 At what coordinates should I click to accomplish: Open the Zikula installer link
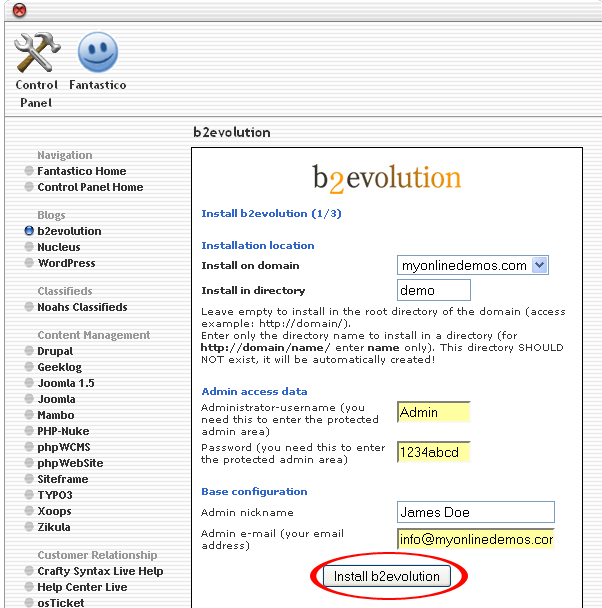(54, 527)
